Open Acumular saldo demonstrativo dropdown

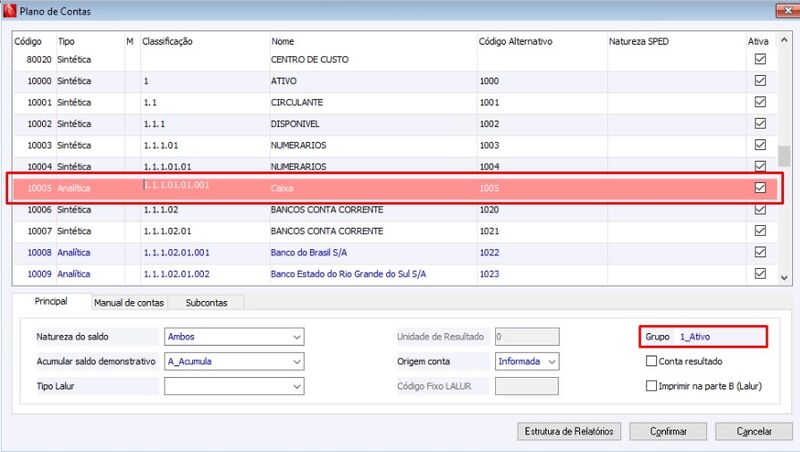296,361
